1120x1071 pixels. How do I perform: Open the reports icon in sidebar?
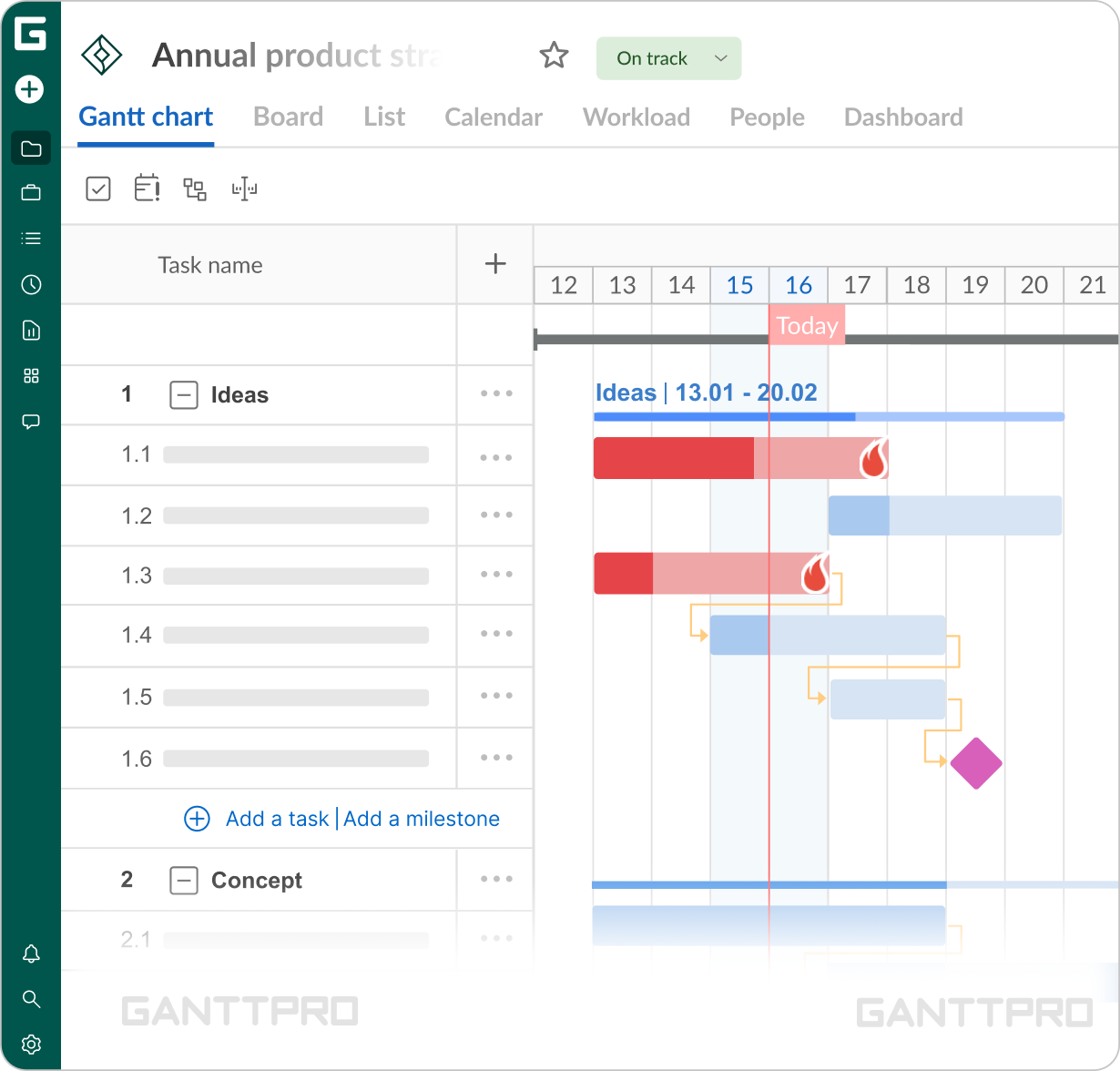tap(31, 331)
